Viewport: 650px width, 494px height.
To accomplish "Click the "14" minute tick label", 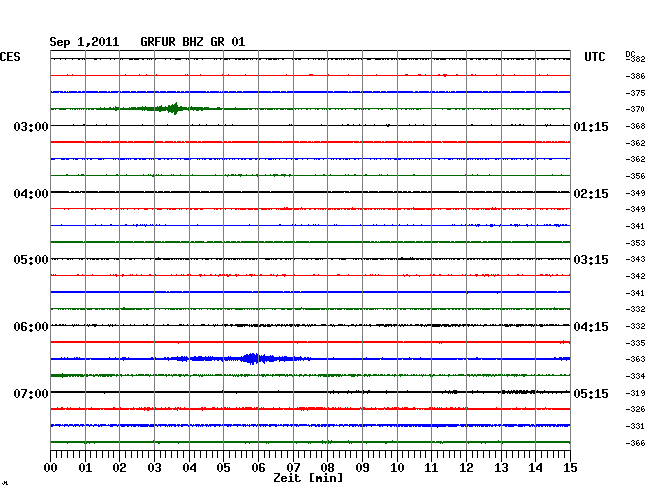I will point(535,468).
